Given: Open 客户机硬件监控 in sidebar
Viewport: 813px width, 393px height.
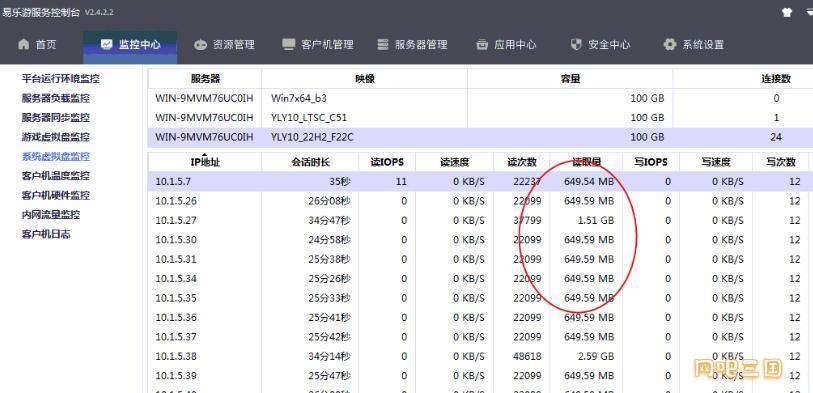Looking at the screenshot, I should click(x=55, y=195).
